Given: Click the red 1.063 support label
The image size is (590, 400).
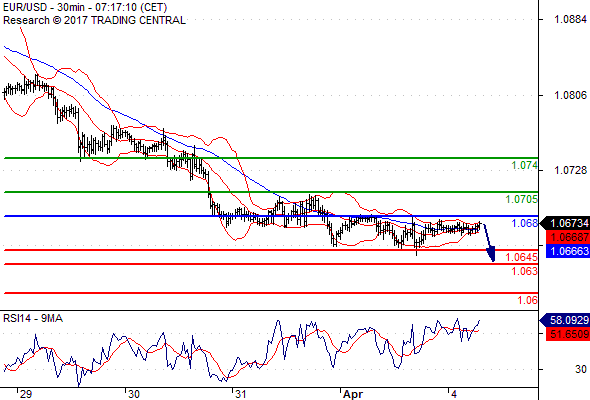Looking at the screenshot, I should click(x=525, y=271).
